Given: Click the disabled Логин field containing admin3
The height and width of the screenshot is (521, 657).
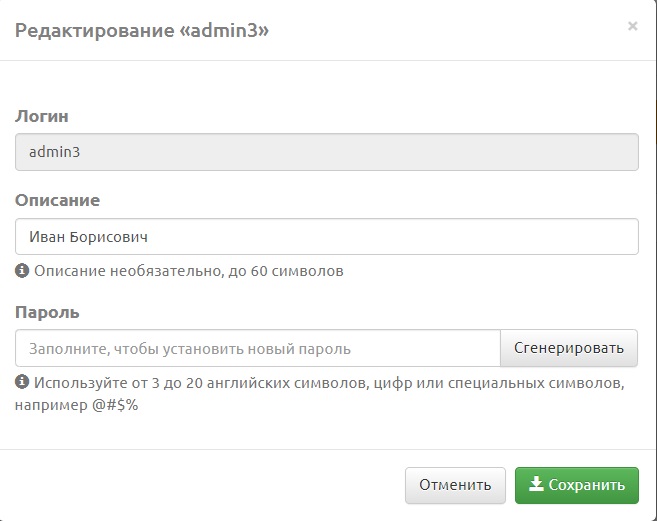Looking at the screenshot, I should tap(326, 152).
